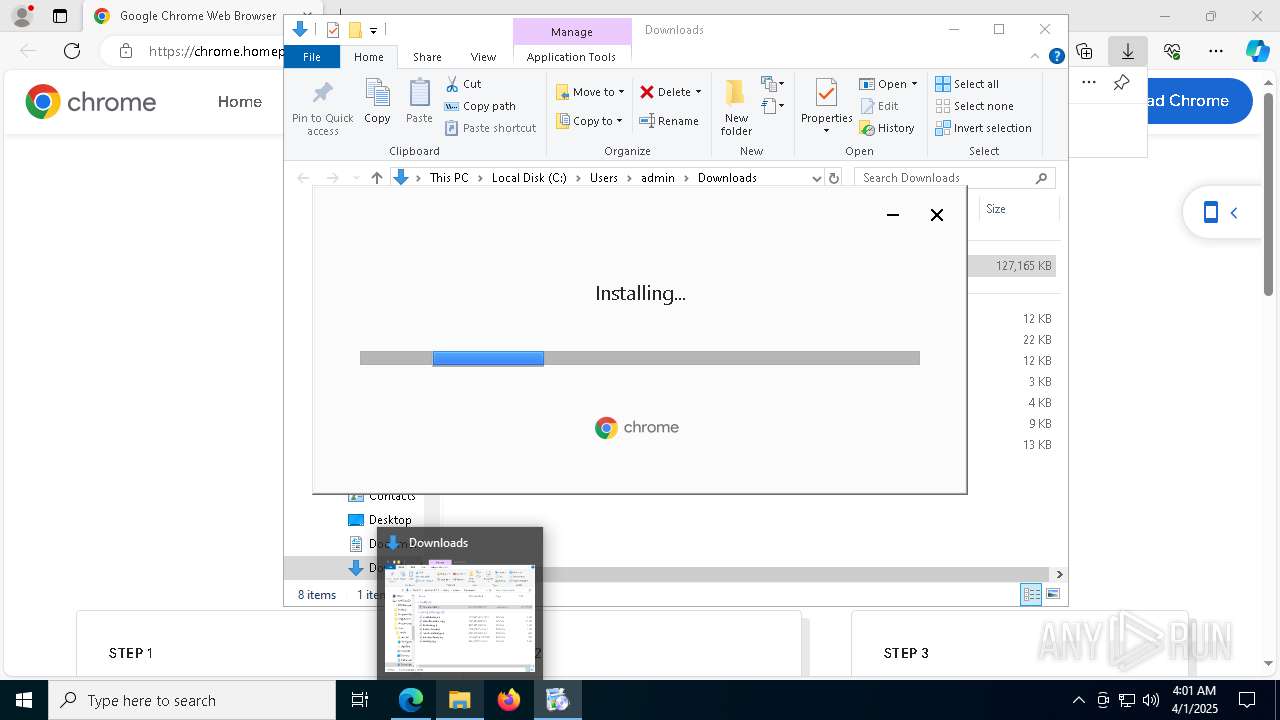1280x720 pixels.
Task: Click Users in the address path
Action: tap(604, 178)
